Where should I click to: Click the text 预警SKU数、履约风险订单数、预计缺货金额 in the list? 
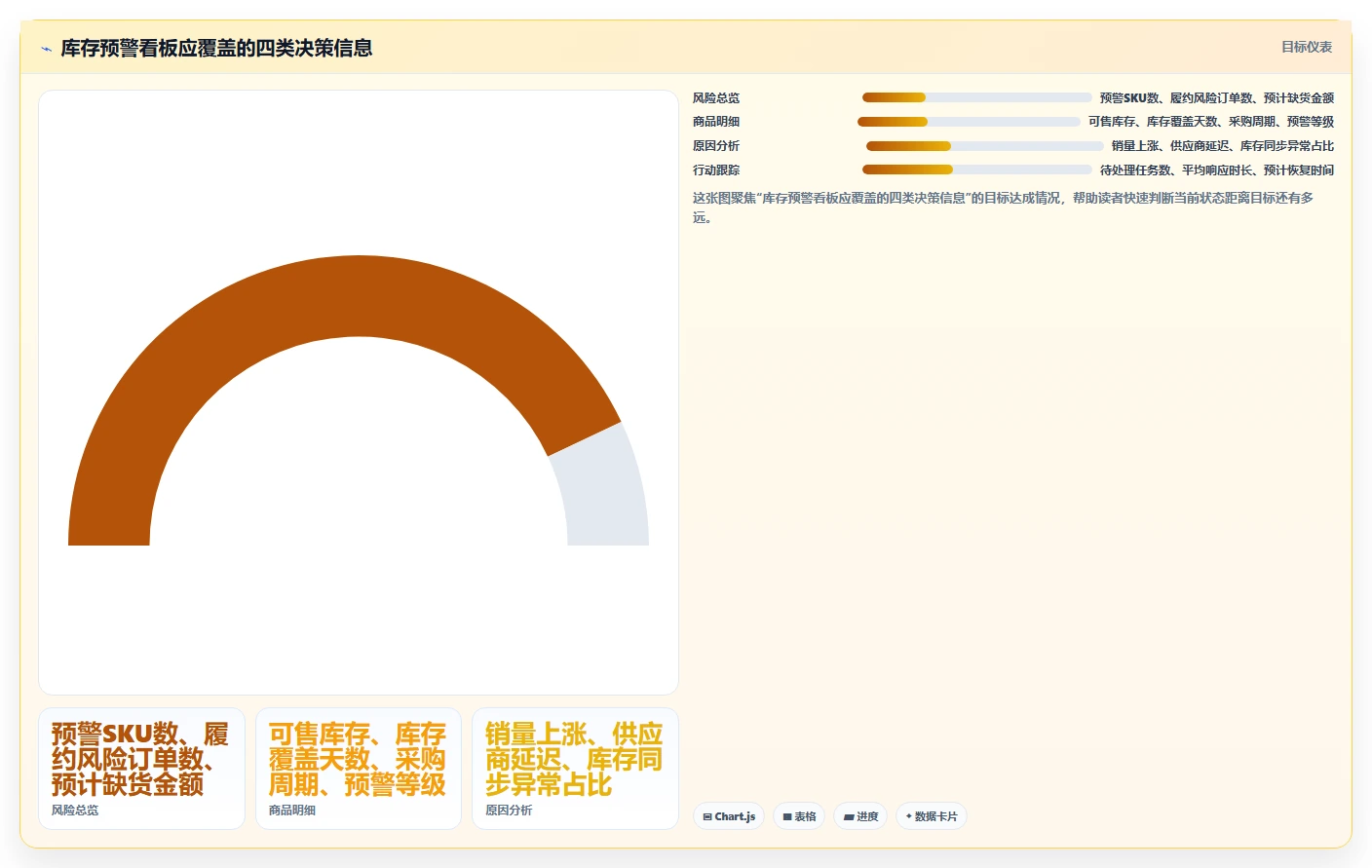(1217, 97)
